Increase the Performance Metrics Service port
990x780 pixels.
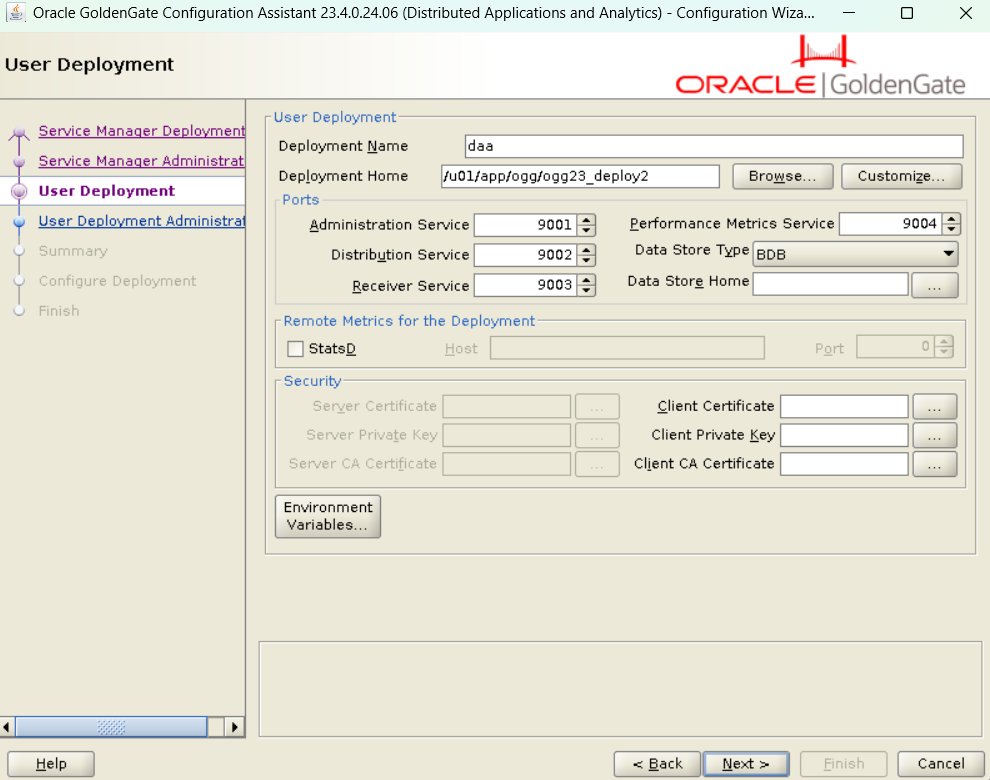coord(951,219)
